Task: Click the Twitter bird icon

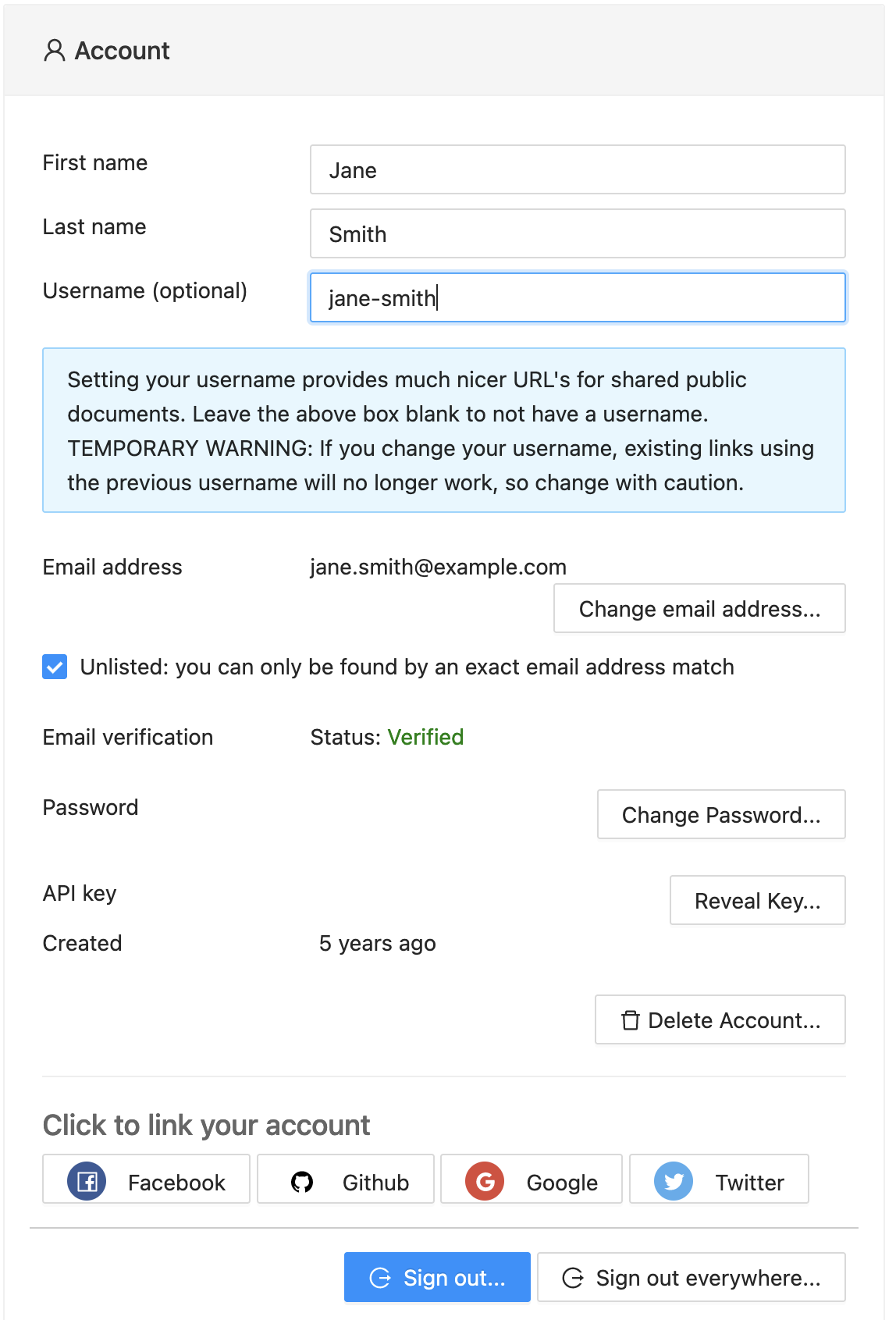Action: (x=674, y=1181)
